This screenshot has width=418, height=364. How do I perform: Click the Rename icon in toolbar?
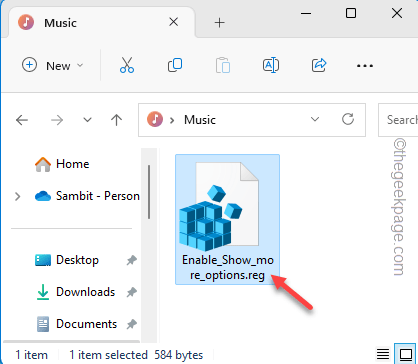point(271,65)
